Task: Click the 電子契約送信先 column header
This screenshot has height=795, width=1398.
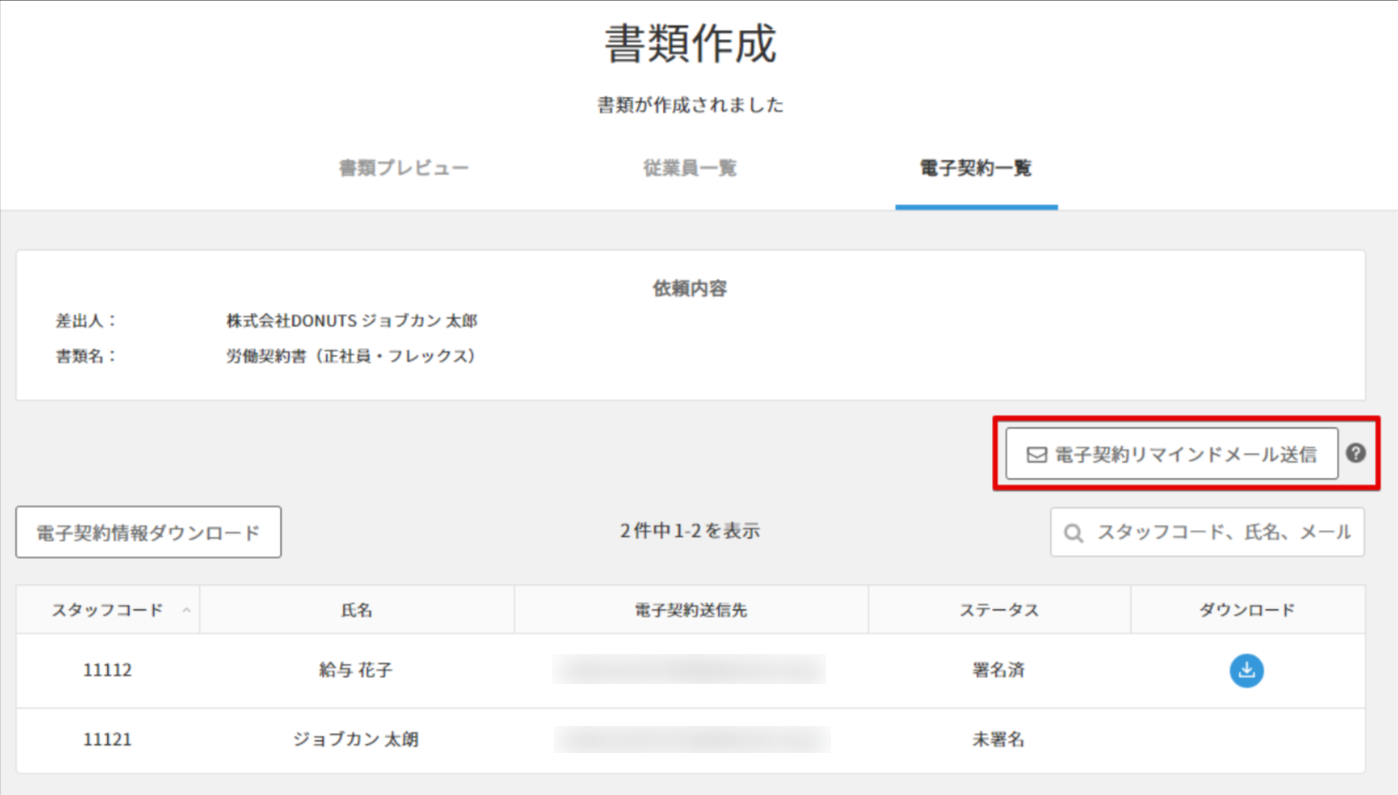Action: [690, 610]
